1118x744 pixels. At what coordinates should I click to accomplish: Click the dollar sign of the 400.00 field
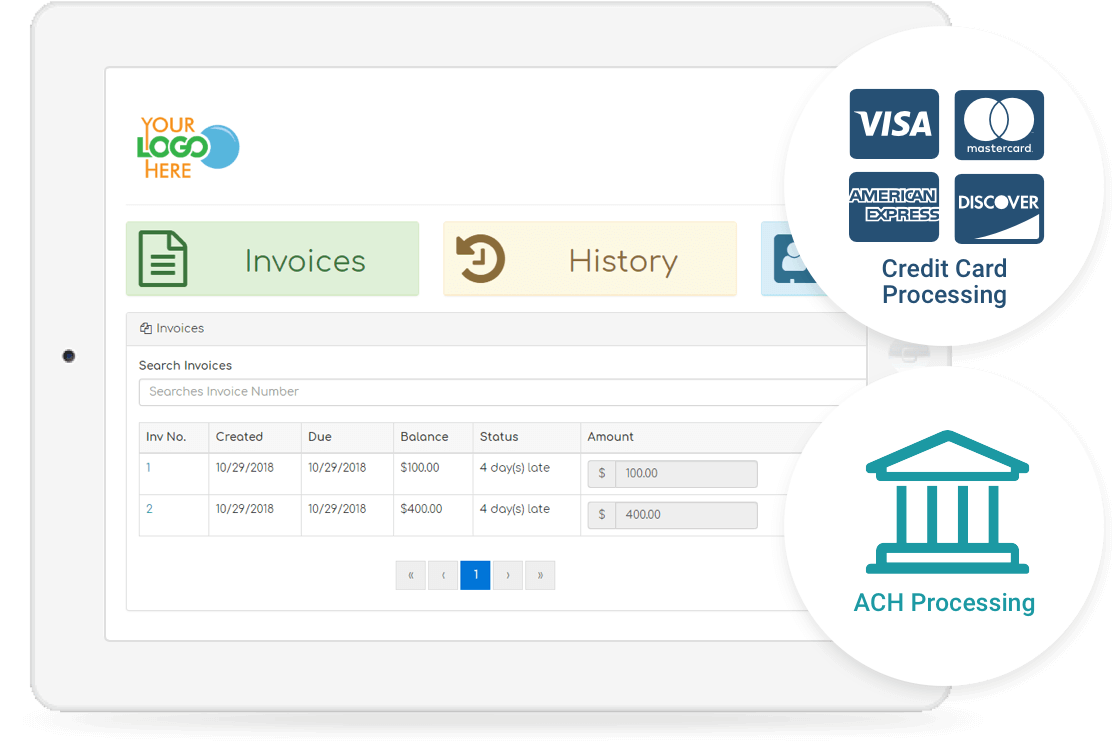pyautogui.click(x=602, y=515)
